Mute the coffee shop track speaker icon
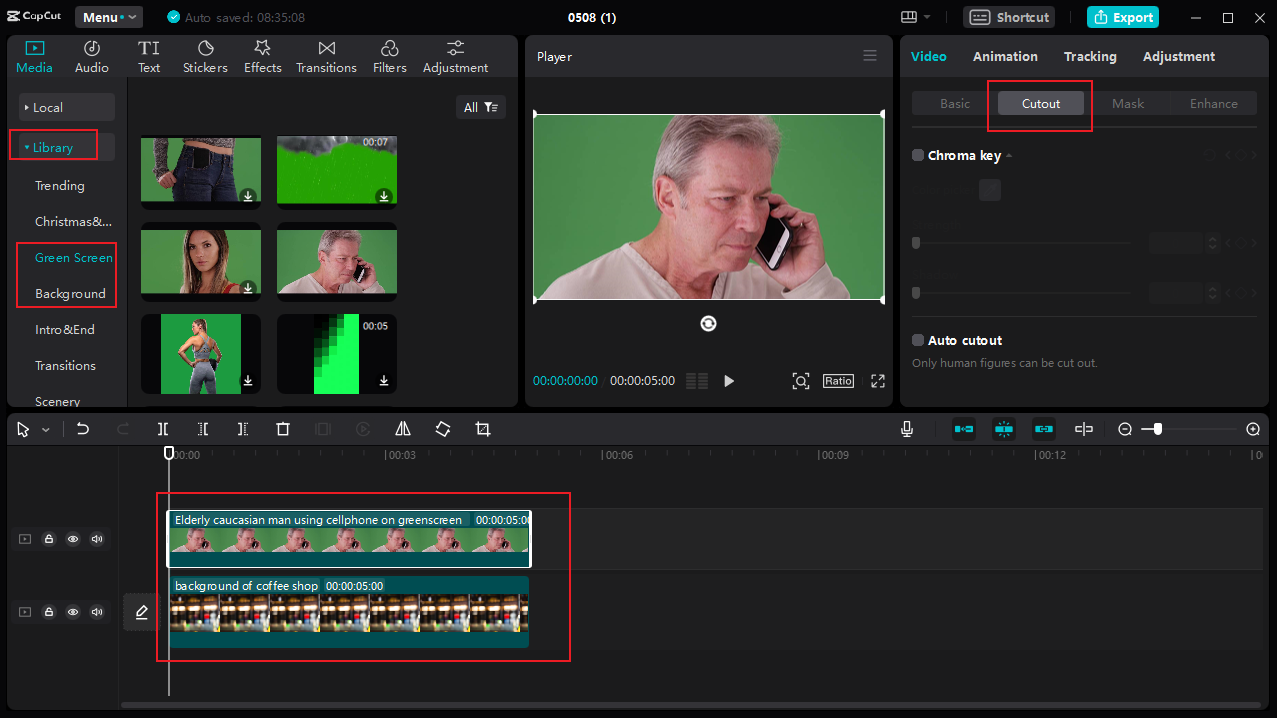1277x718 pixels. (97, 612)
